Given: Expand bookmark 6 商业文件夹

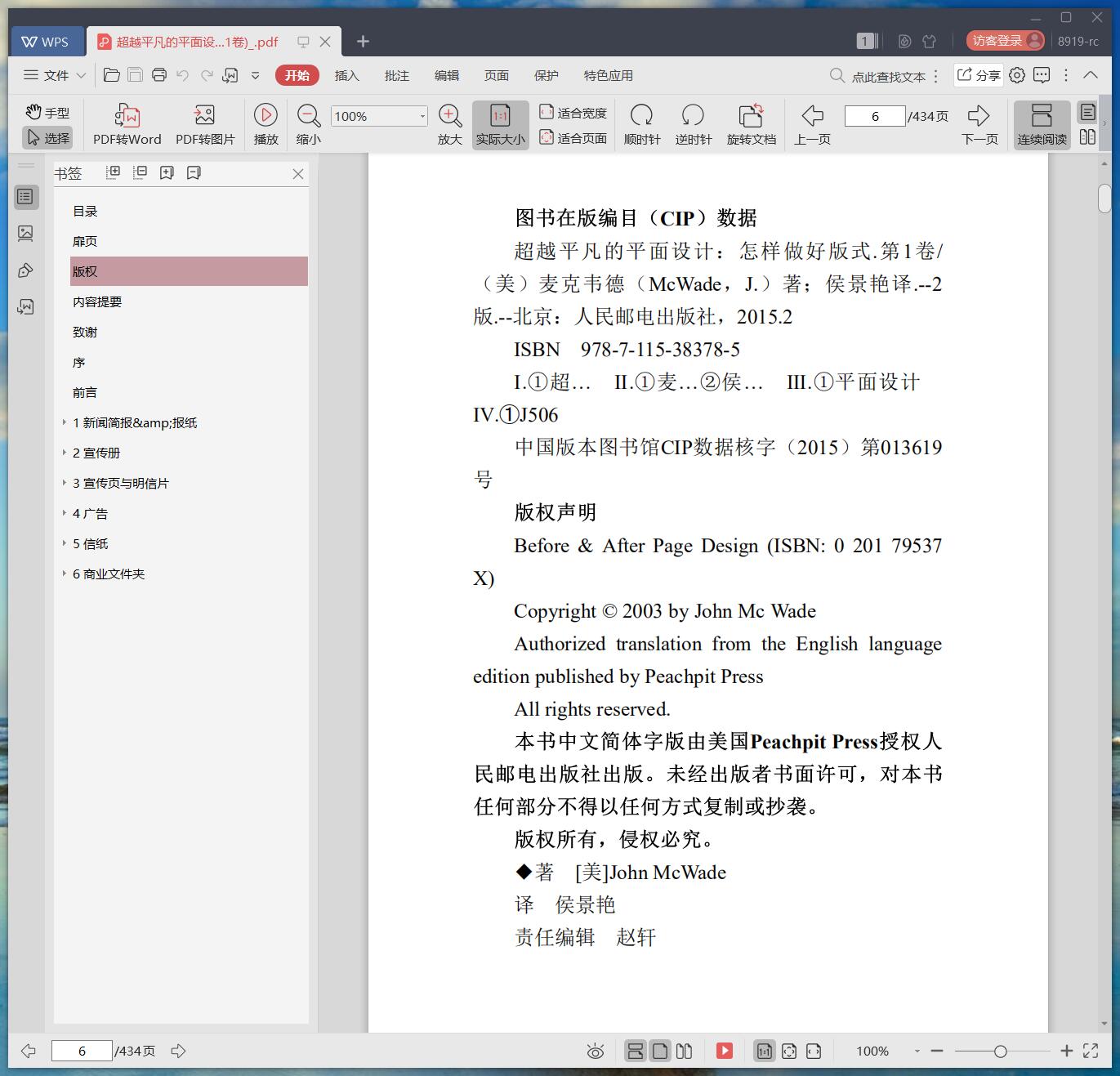Looking at the screenshot, I should 65,574.
